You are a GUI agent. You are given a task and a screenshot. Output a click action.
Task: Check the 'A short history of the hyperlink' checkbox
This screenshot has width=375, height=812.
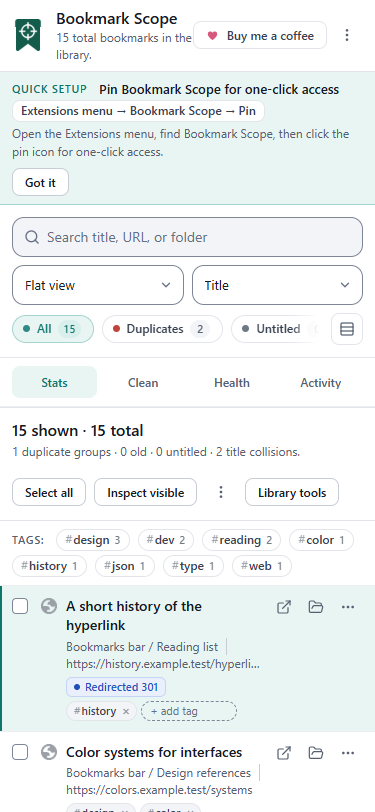pyautogui.click(x=20, y=606)
